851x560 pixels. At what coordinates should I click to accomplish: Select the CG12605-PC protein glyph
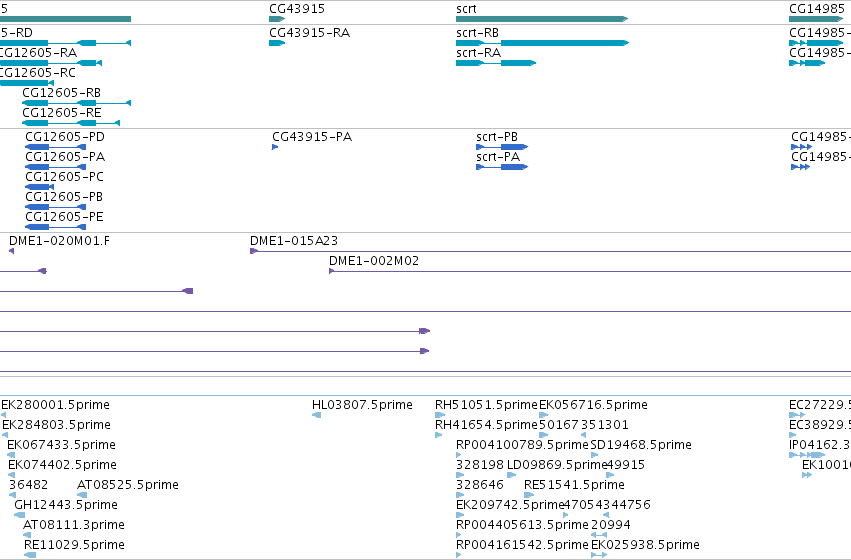coord(39,187)
